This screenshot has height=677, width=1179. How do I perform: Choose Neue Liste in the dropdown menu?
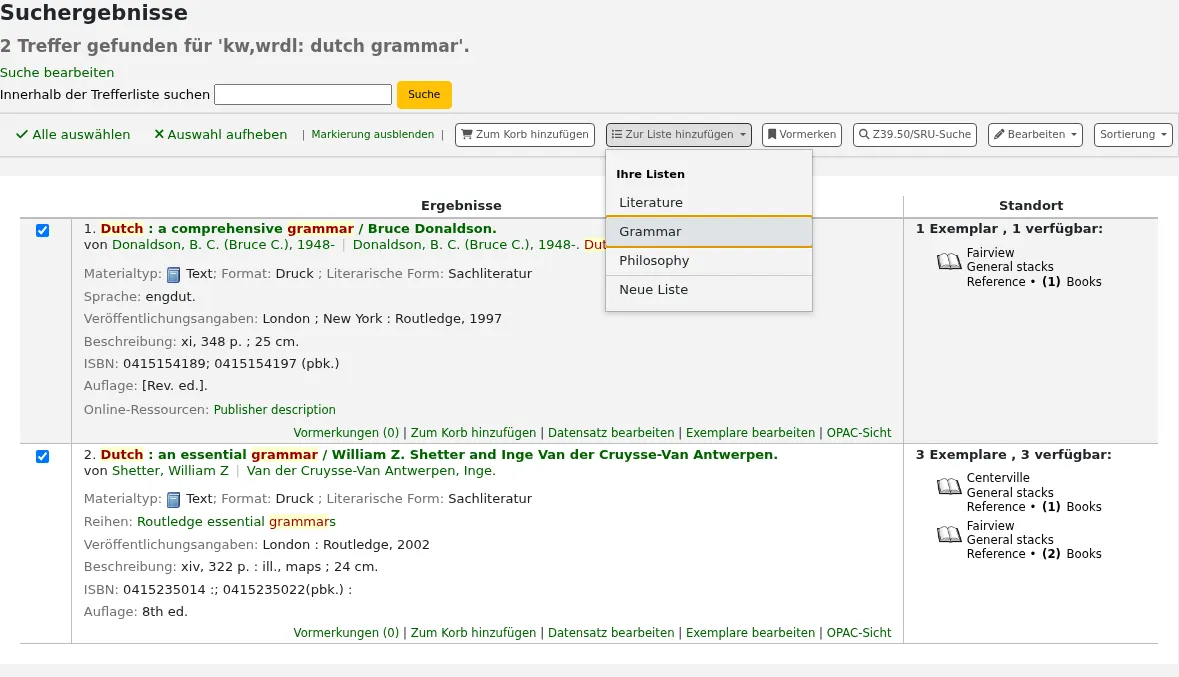pyautogui.click(x=709, y=290)
